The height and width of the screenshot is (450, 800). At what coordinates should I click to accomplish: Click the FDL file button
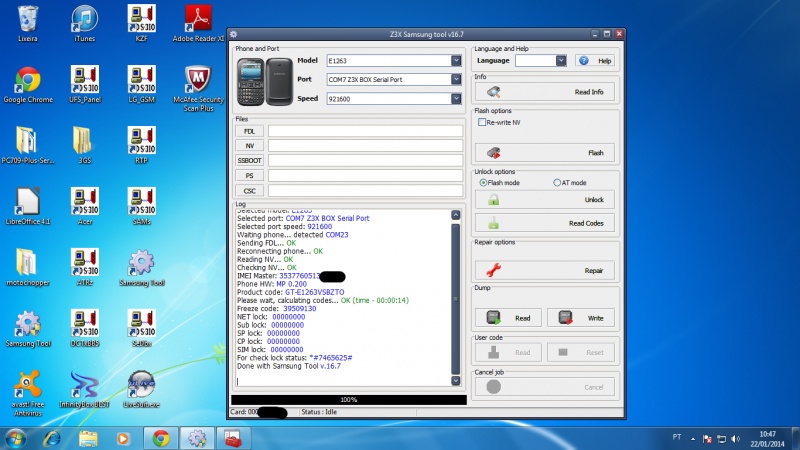249,131
